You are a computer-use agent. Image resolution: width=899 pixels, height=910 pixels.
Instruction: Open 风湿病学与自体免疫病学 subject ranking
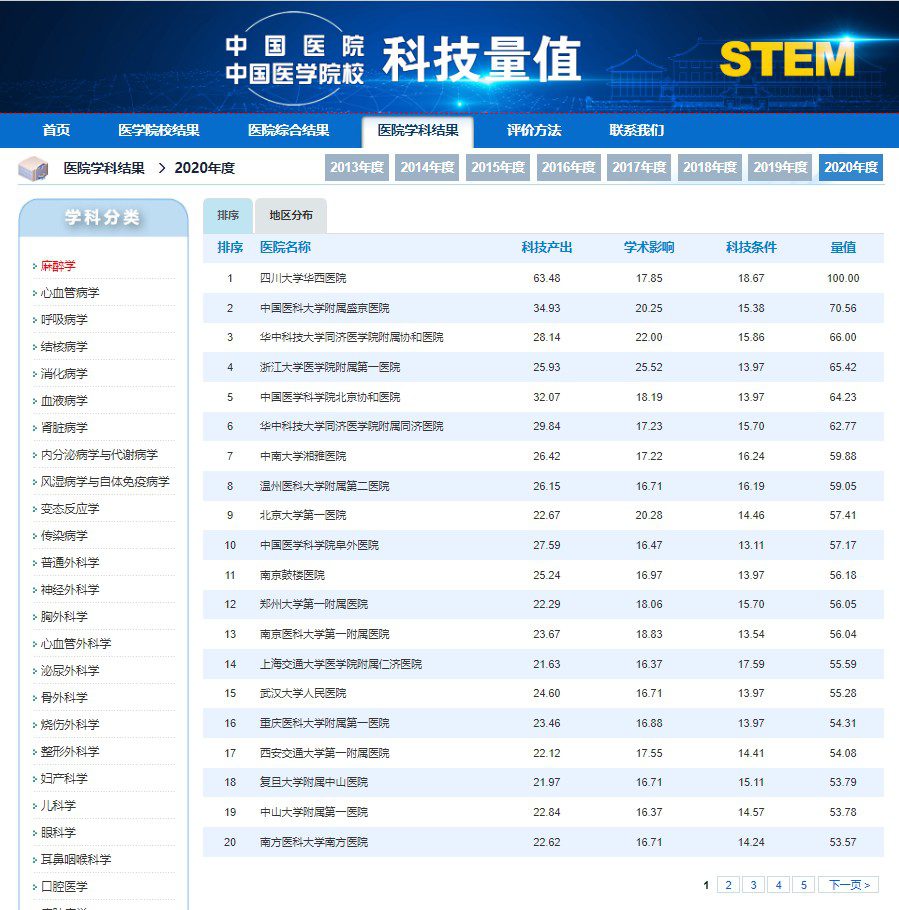105,482
